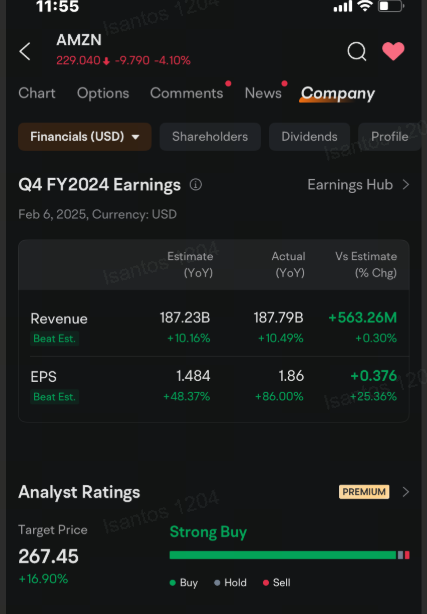Tap the +0.376 EPS difference value
Viewport: 427px width, 614px height.
374,376
